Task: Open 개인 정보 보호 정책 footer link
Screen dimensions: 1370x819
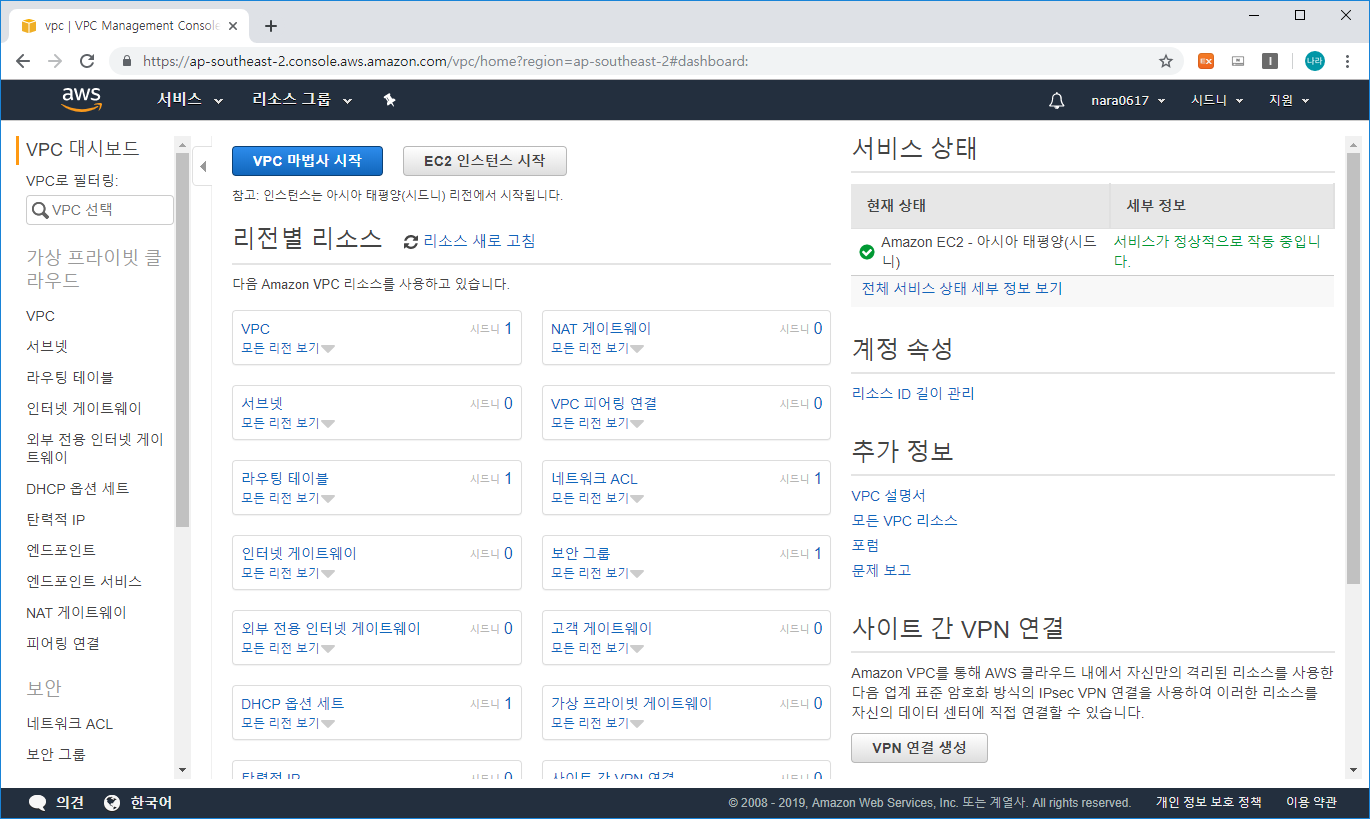Action: pyautogui.click(x=1208, y=802)
